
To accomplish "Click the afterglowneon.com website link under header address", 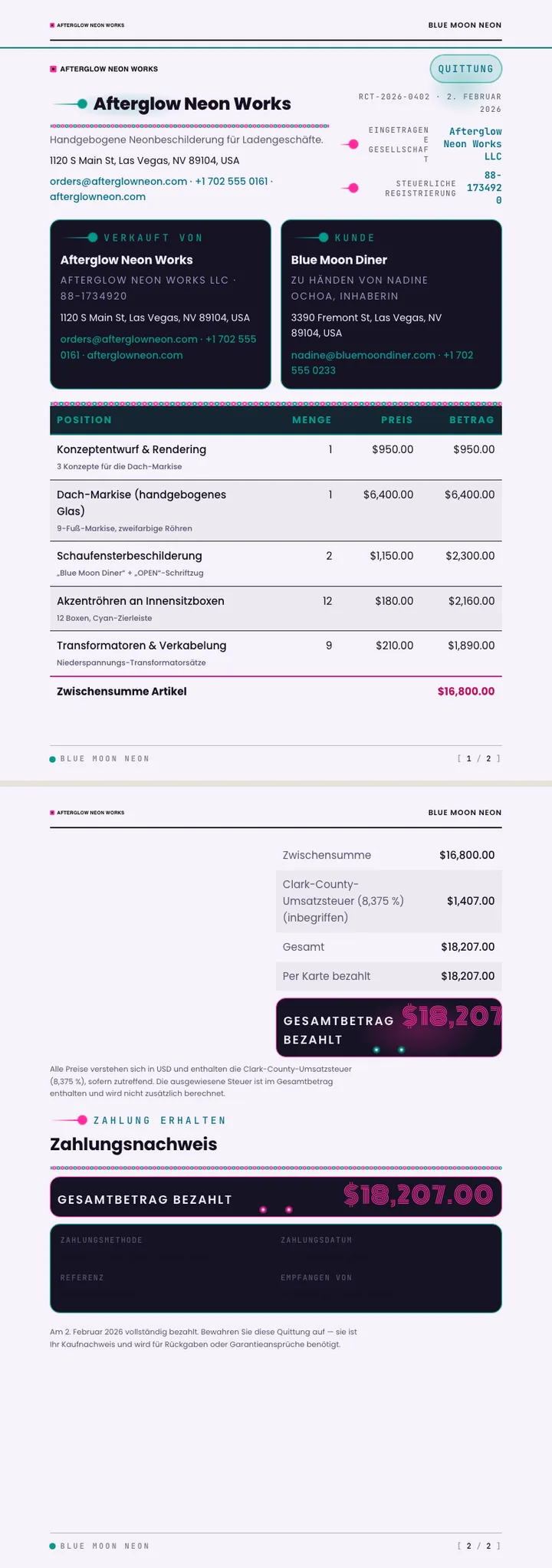I will click(97, 197).
